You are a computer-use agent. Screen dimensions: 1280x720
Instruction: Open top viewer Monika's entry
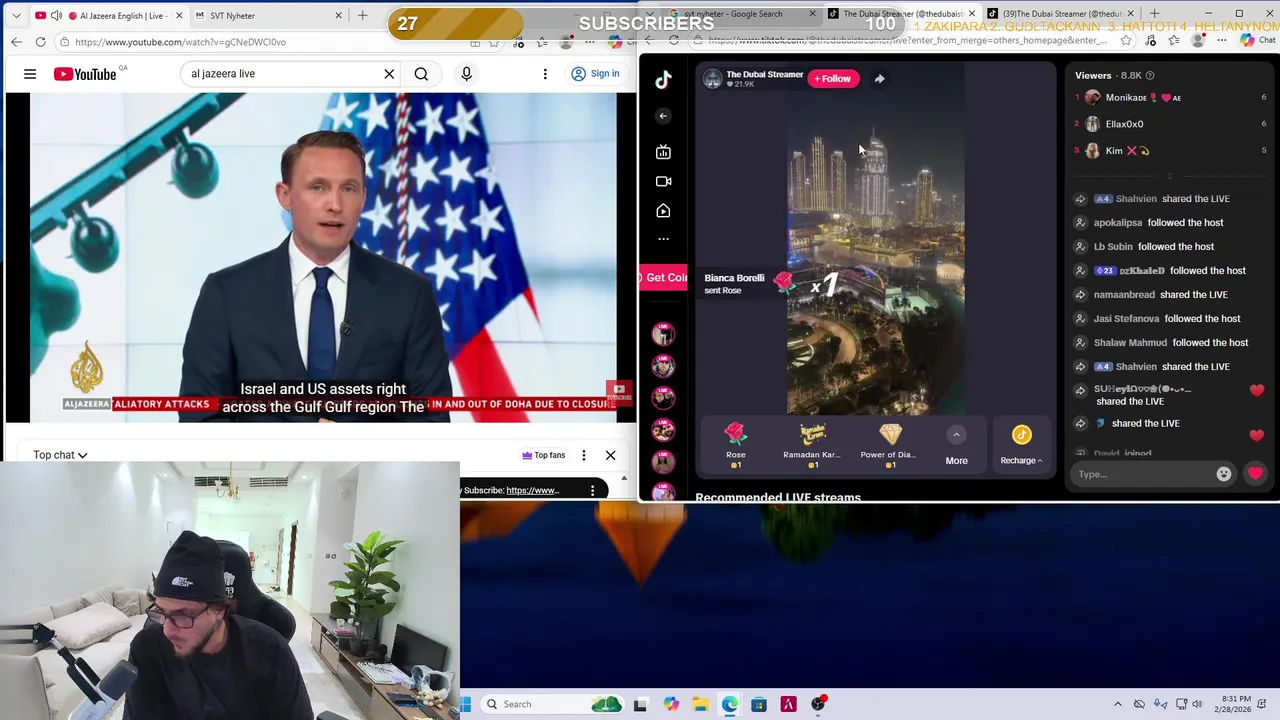[1170, 97]
